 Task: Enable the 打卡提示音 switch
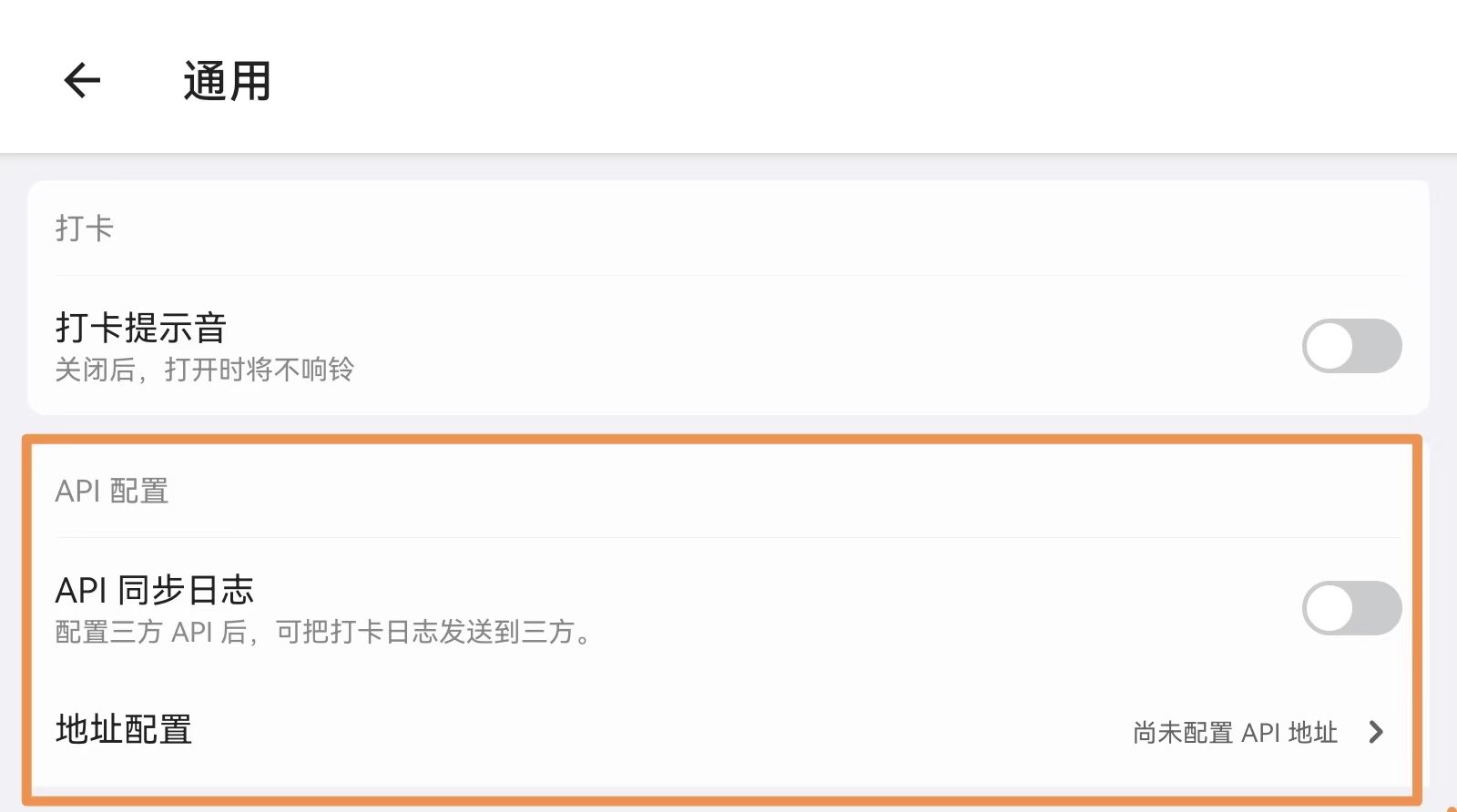1351,346
